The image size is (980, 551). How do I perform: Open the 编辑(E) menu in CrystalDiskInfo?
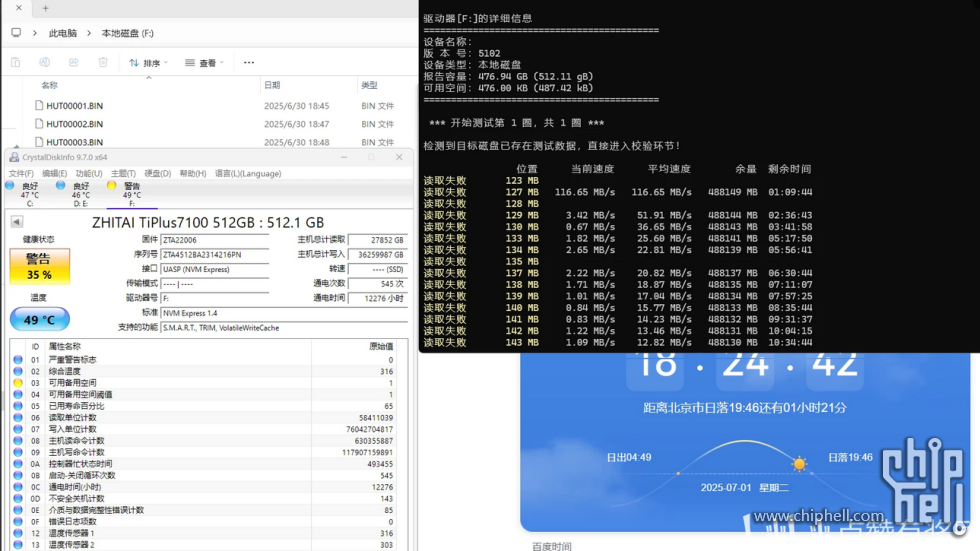point(54,174)
